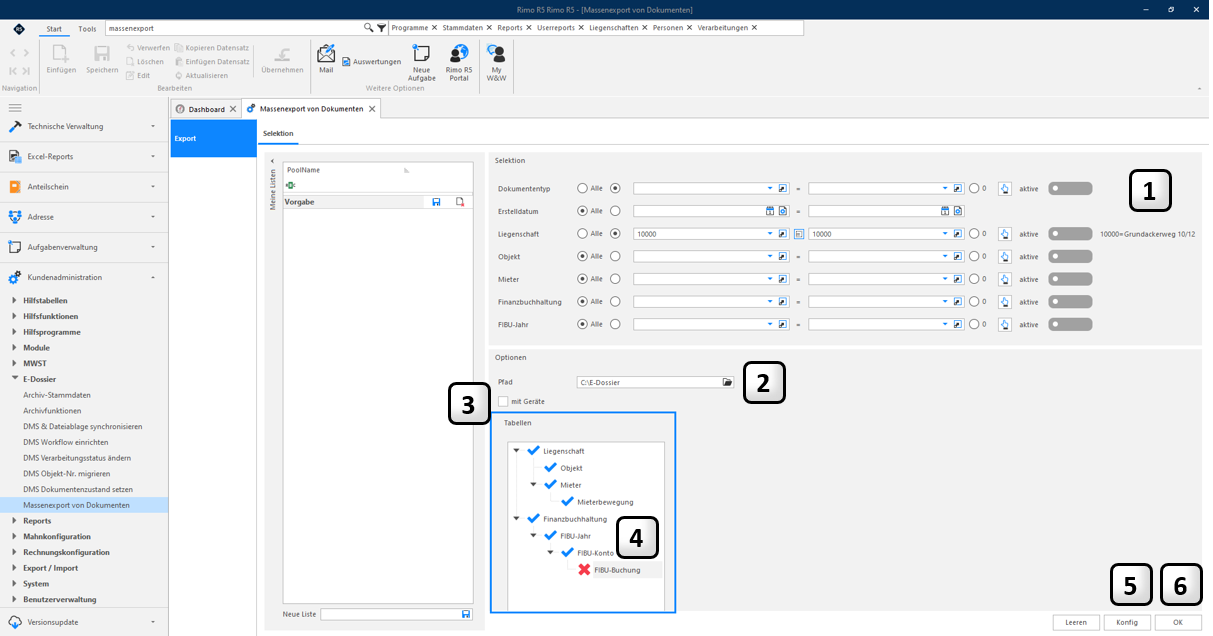Open the calendar for the first Erstelldatum field
1213x636 pixels.
770,211
